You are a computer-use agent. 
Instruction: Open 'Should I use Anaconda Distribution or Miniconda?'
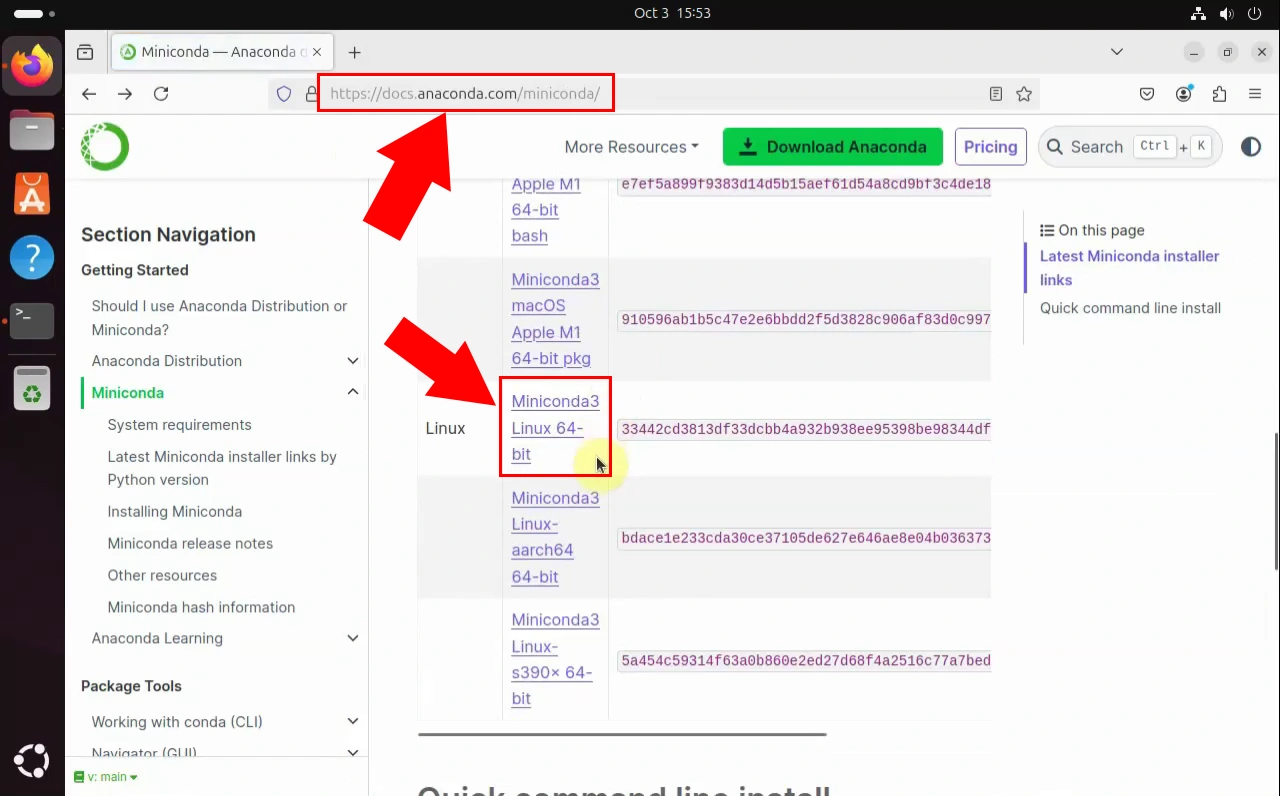[x=219, y=318]
